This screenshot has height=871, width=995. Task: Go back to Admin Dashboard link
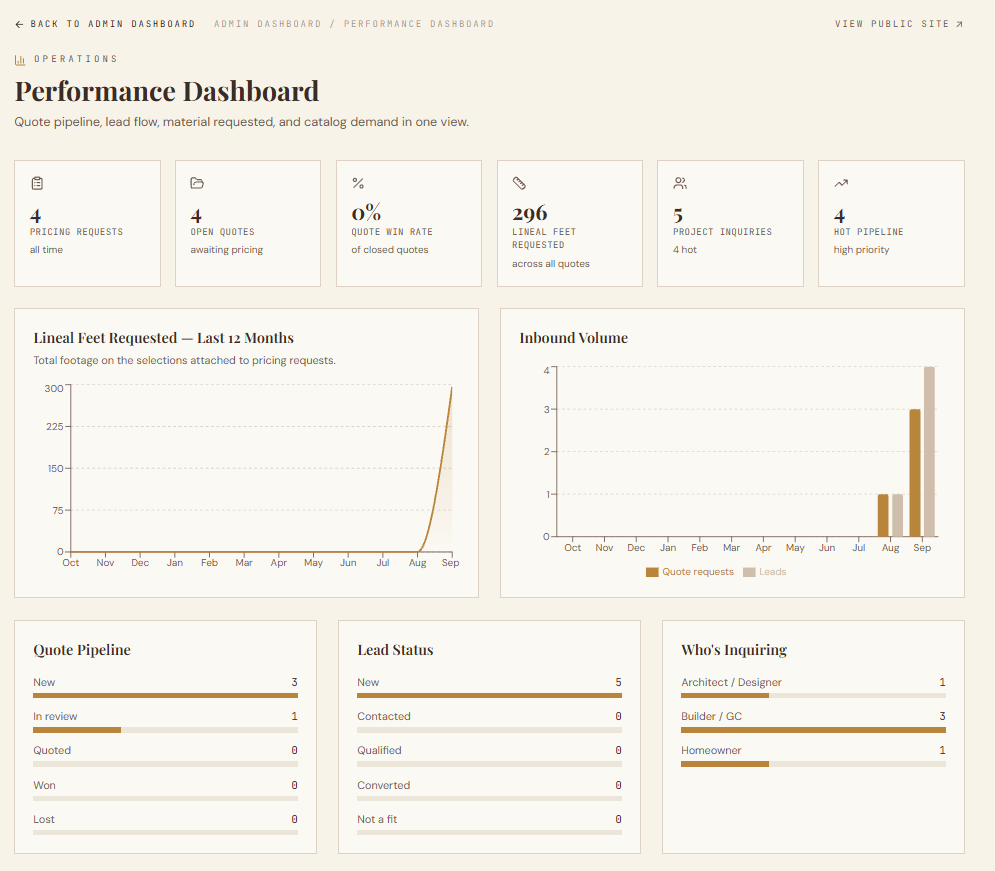(105, 24)
